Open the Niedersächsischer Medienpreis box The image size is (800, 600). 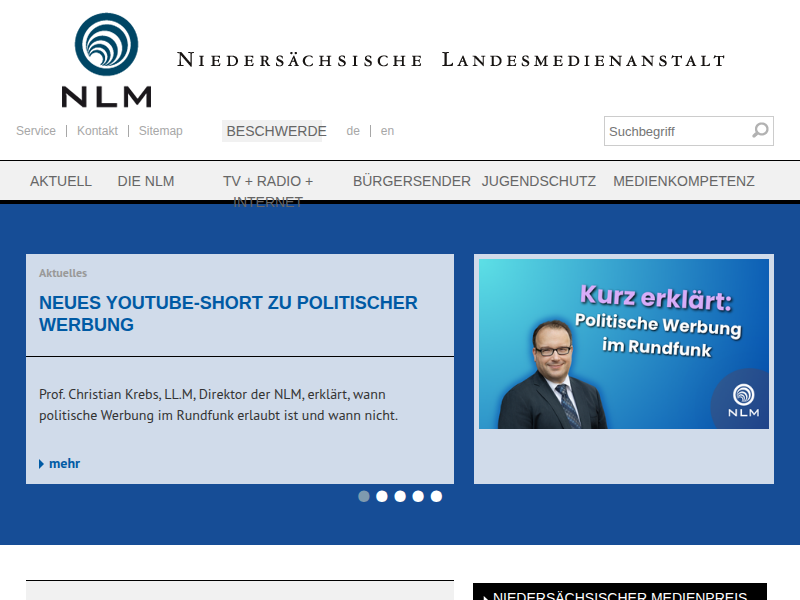(620, 592)
